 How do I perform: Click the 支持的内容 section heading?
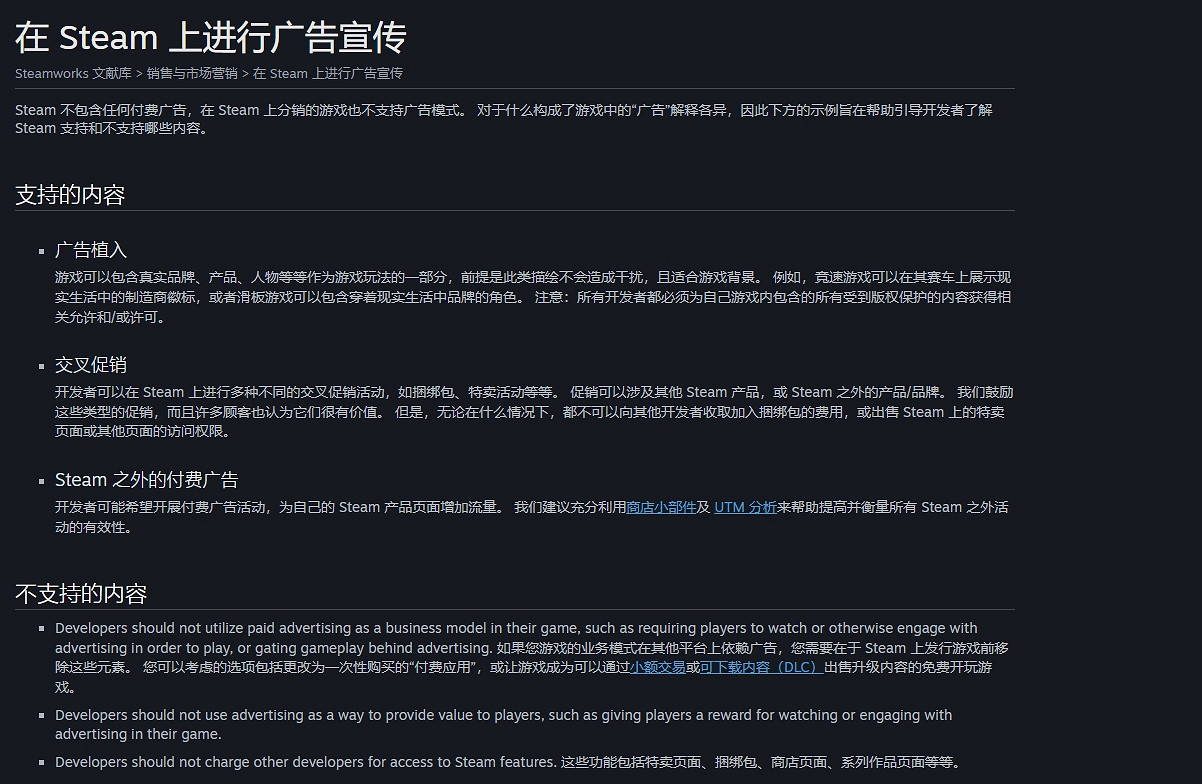(x=69, y=194)
